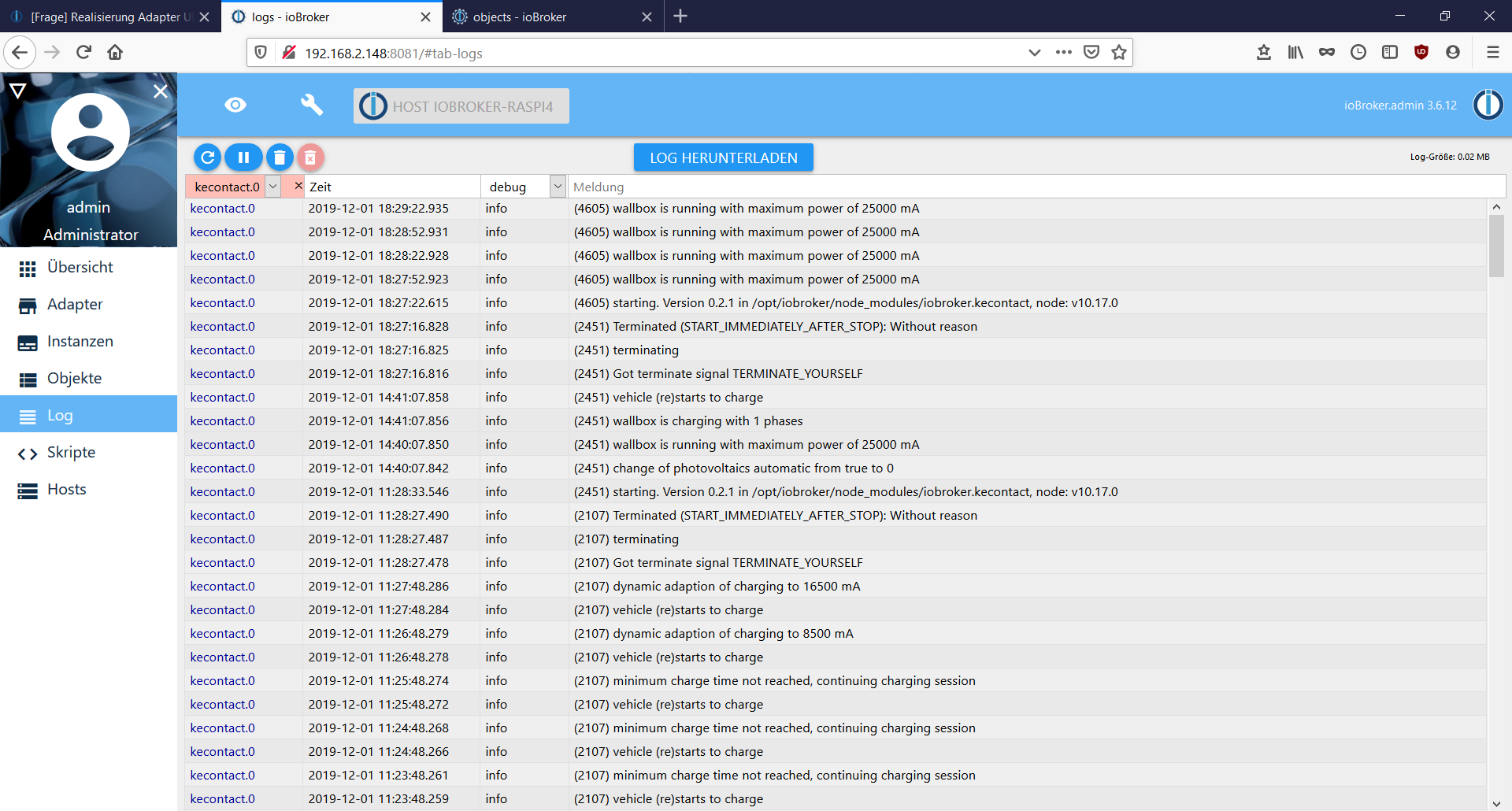The width and height of the screenshot is (1512, 811).
Task: Click kecontact.0 link in 18:29:22.935 row
Action: [223, 209]
